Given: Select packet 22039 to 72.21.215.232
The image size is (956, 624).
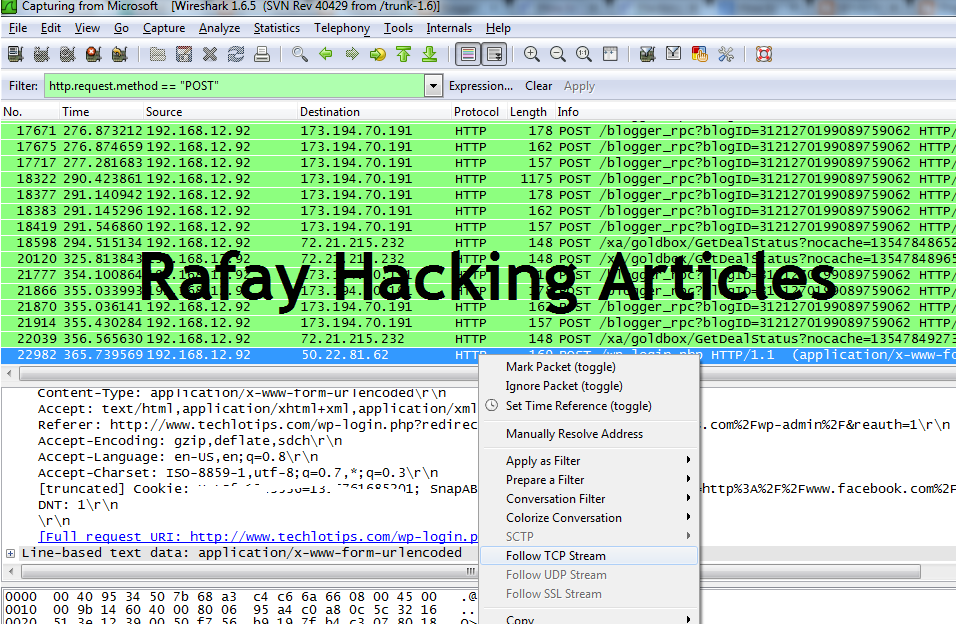Looking at the screenshot, I should pyautogui.click(x=478, y=339).
